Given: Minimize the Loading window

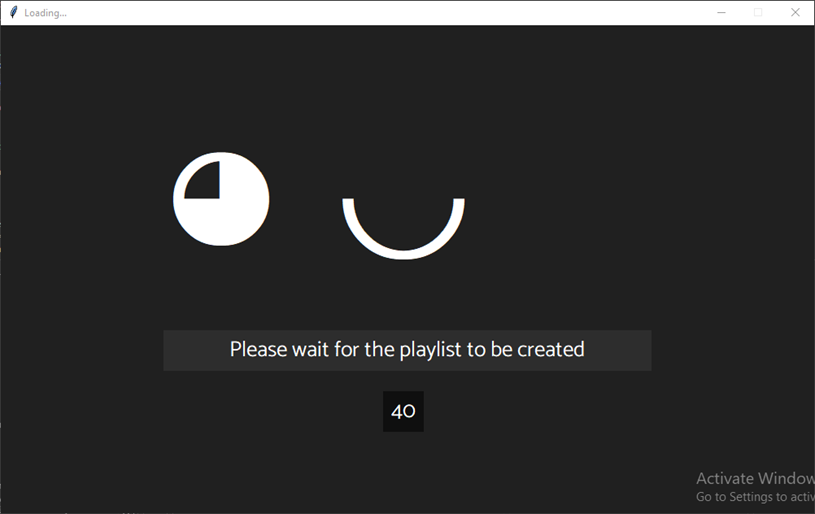Looking at the screenshot, I should [721, 12].
